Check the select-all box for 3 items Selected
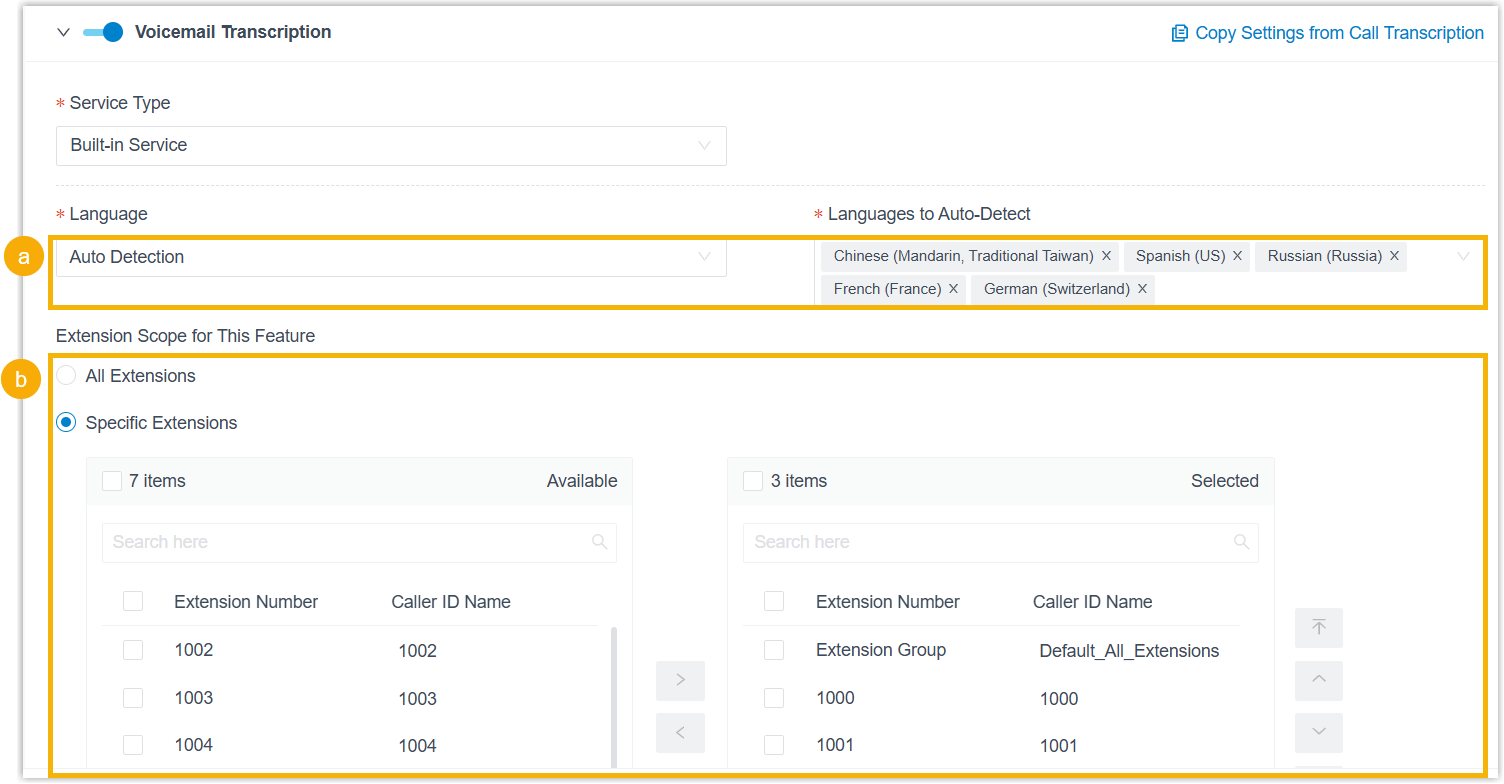Viewport: 1504px width, 784px height. pyautogui.click(x=753, y=481)
